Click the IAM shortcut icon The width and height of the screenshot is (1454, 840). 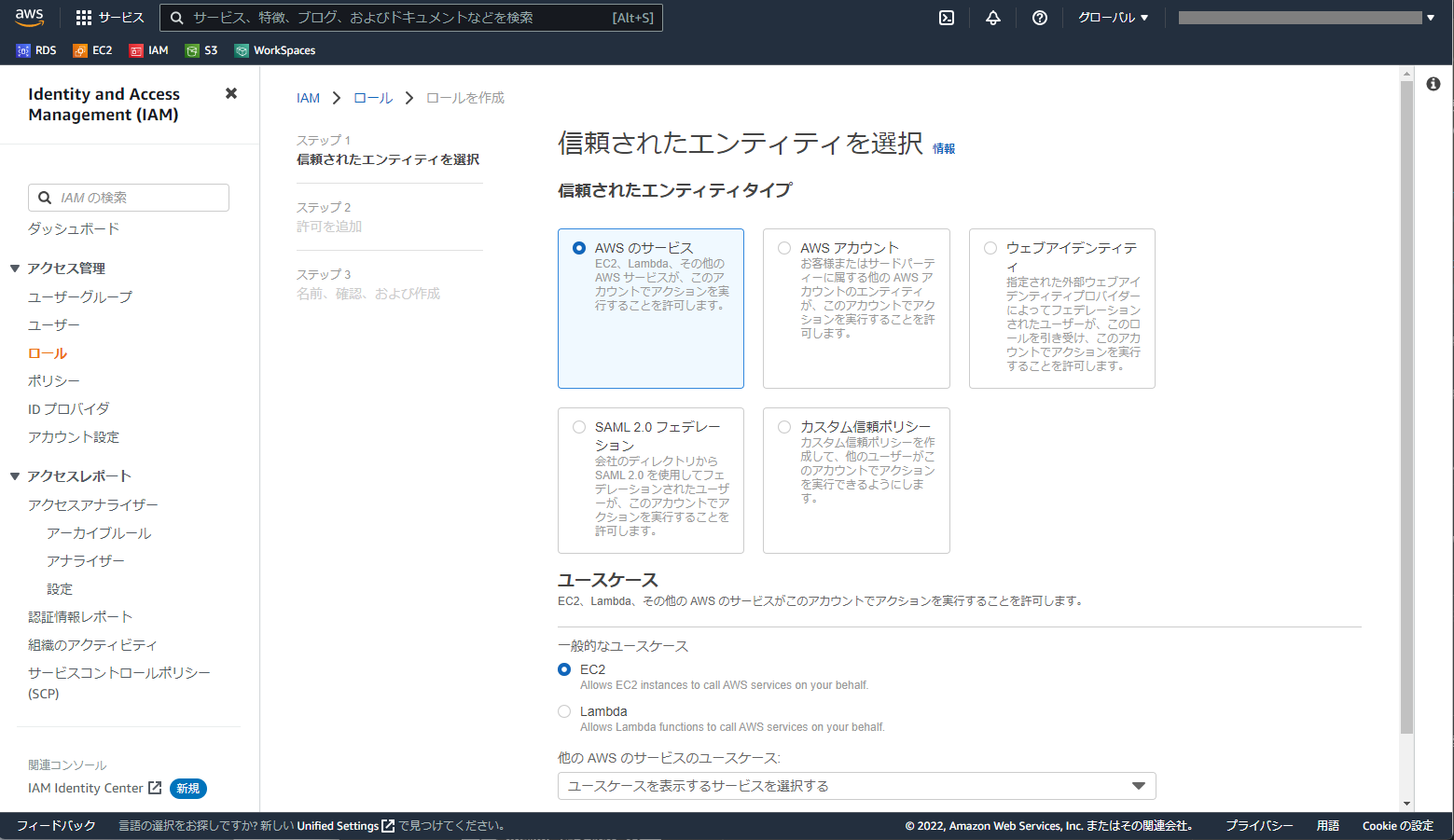[x=136, y=50]
